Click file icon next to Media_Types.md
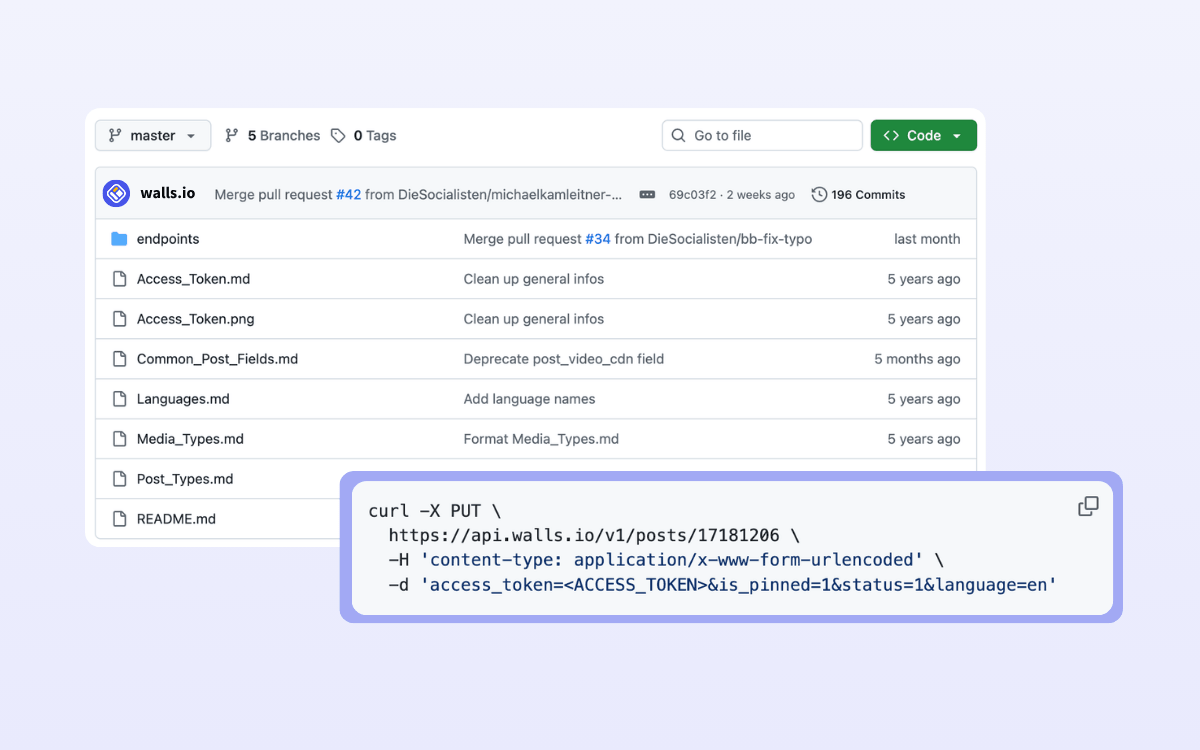Screen dimensions: 1200x750 tap(119, 439)
